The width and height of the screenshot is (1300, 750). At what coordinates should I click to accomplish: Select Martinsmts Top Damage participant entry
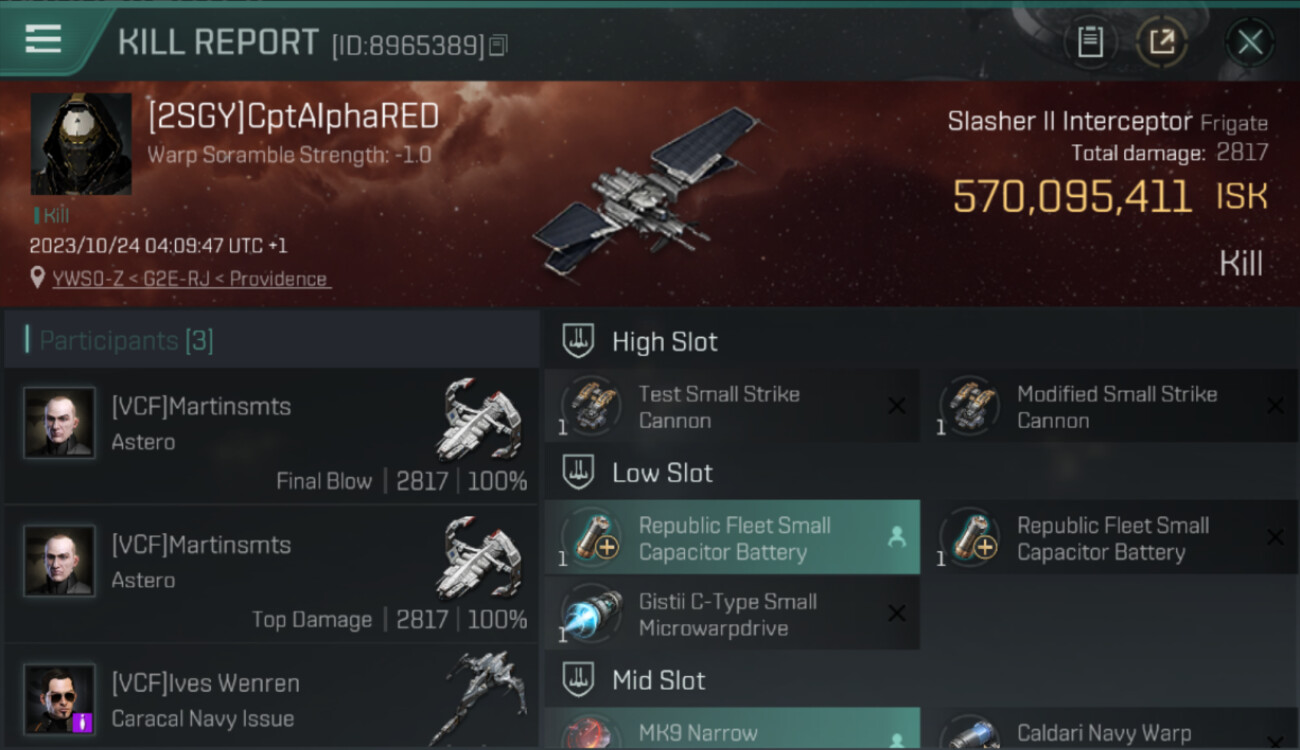271,574
